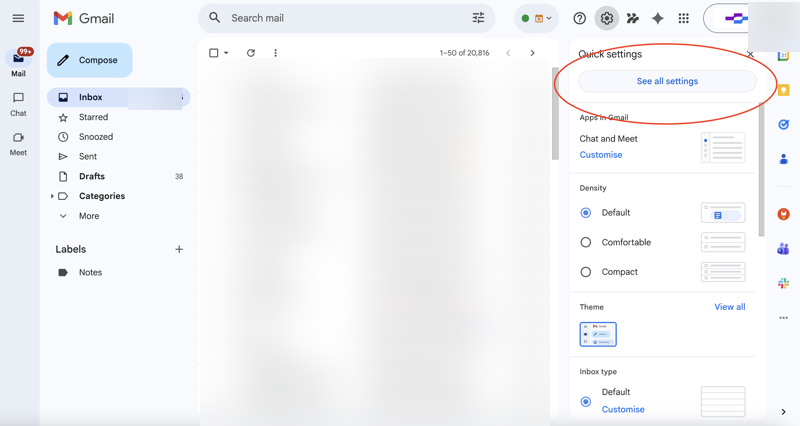
Task: Open the Sent folder
Action: [x=88, y=157]
